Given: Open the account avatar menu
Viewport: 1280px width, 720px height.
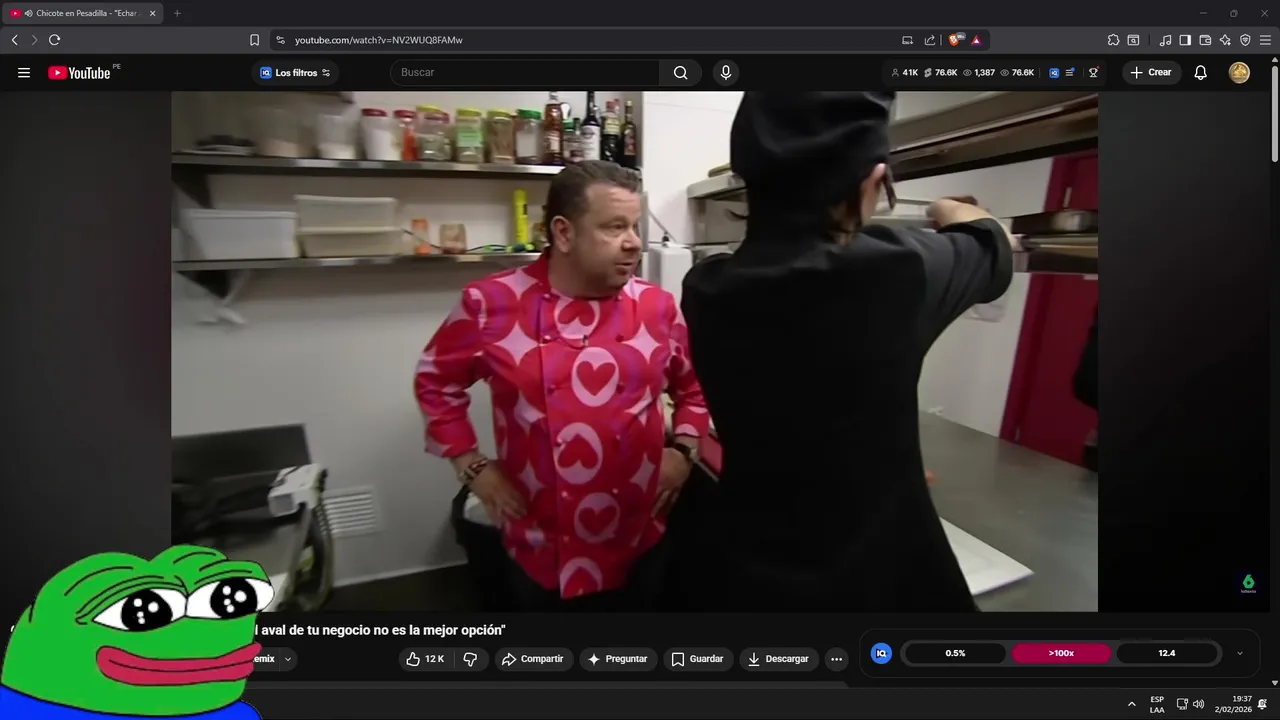Looking at the screenshot, I should 1239,72.
